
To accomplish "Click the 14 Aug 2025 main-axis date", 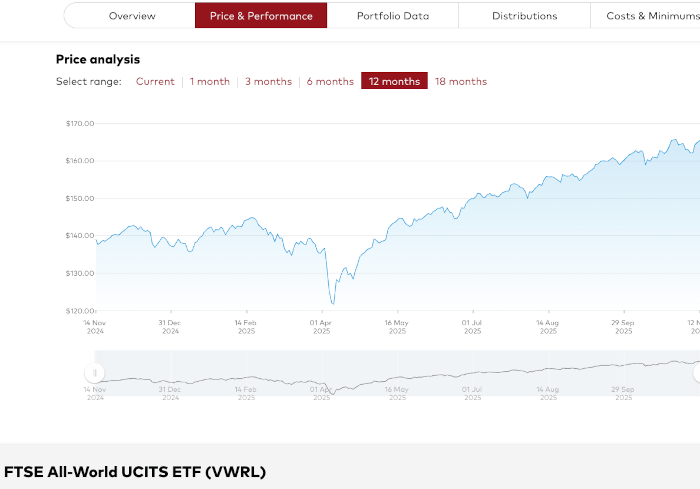I will [548, 327].
